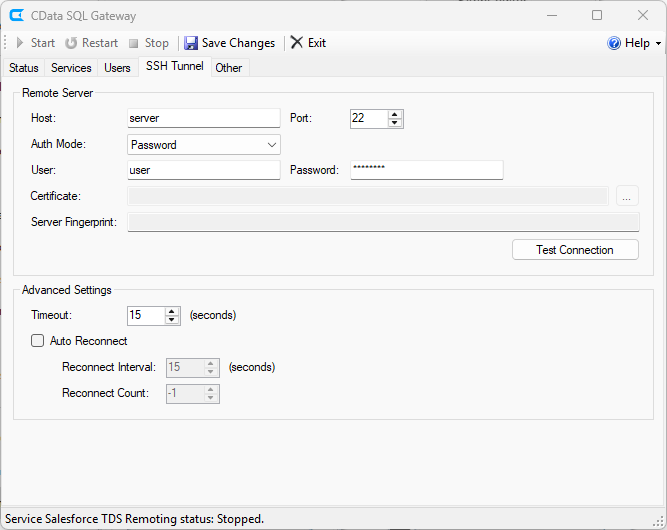The height and width of the screenshot is (530, 667).
Task: Increase the Port number with up arrow
Action: pyautogui.click(x=395, y=114)
